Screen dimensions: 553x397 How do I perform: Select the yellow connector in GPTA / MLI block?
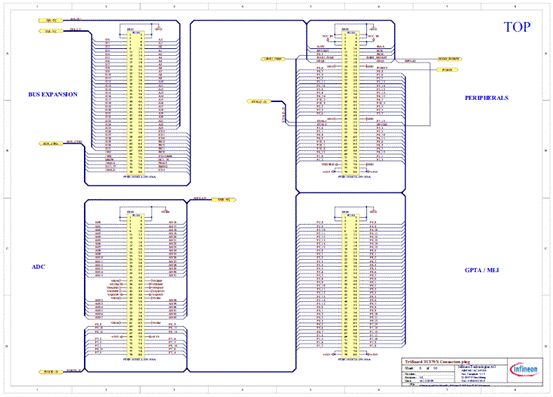click(351, 285)
